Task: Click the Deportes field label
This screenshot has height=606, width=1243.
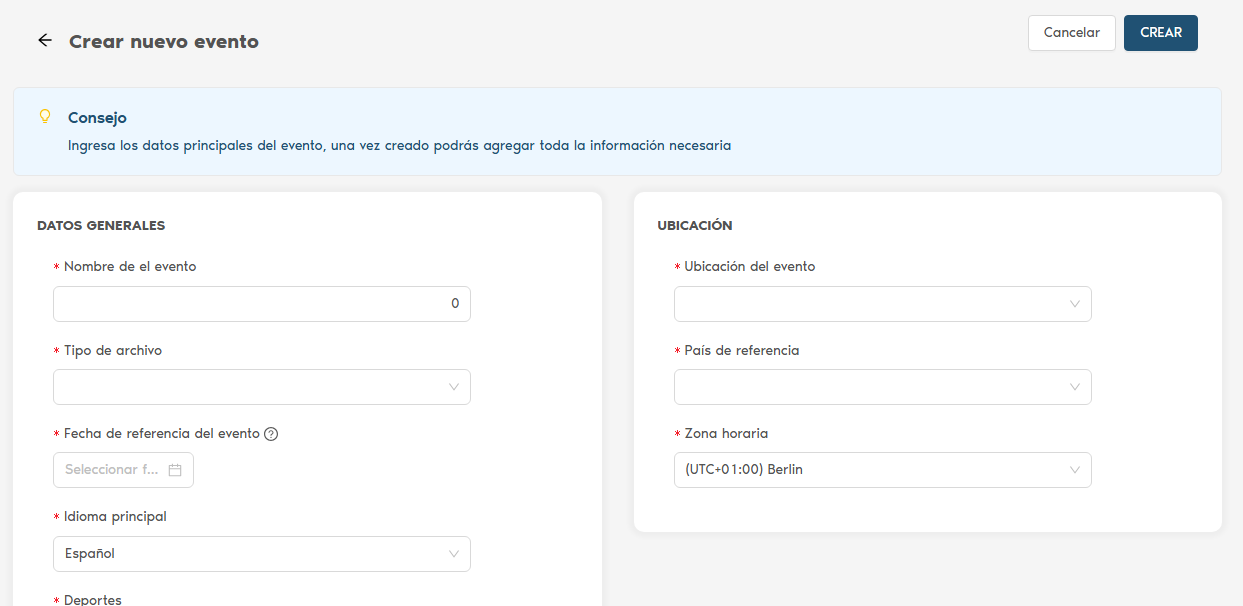Action: (93, 599)
